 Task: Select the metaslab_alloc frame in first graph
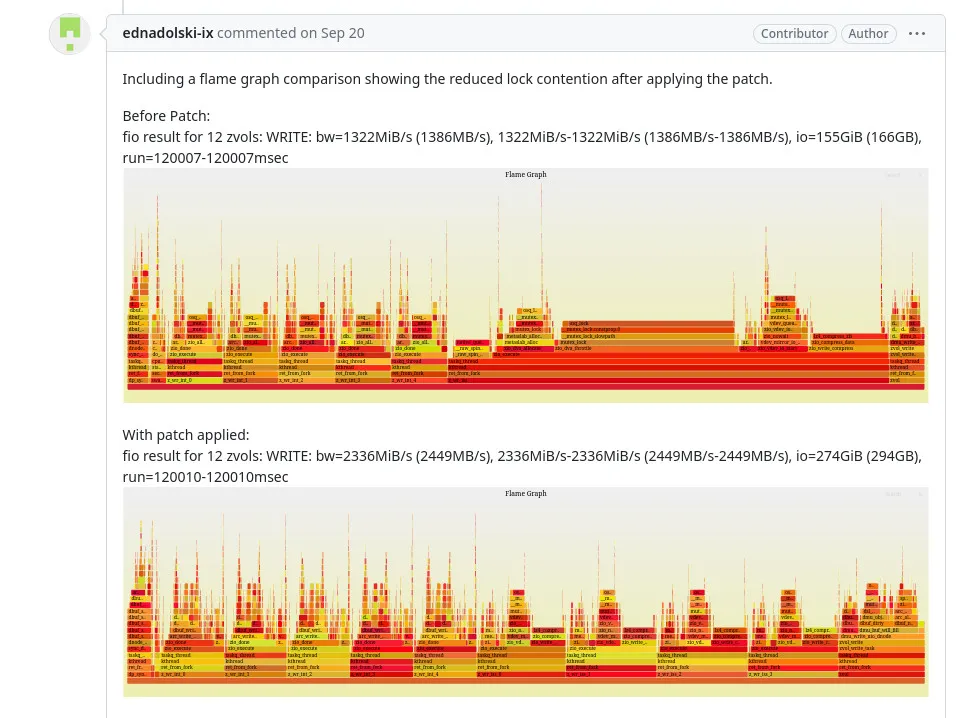(524, 342)
